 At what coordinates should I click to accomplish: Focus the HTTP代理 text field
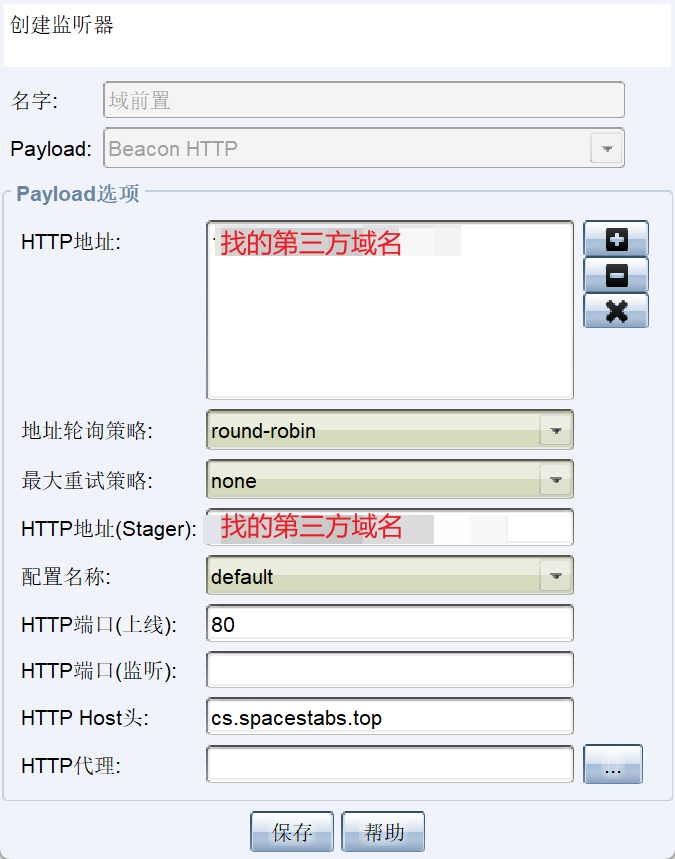click(389, 765)
